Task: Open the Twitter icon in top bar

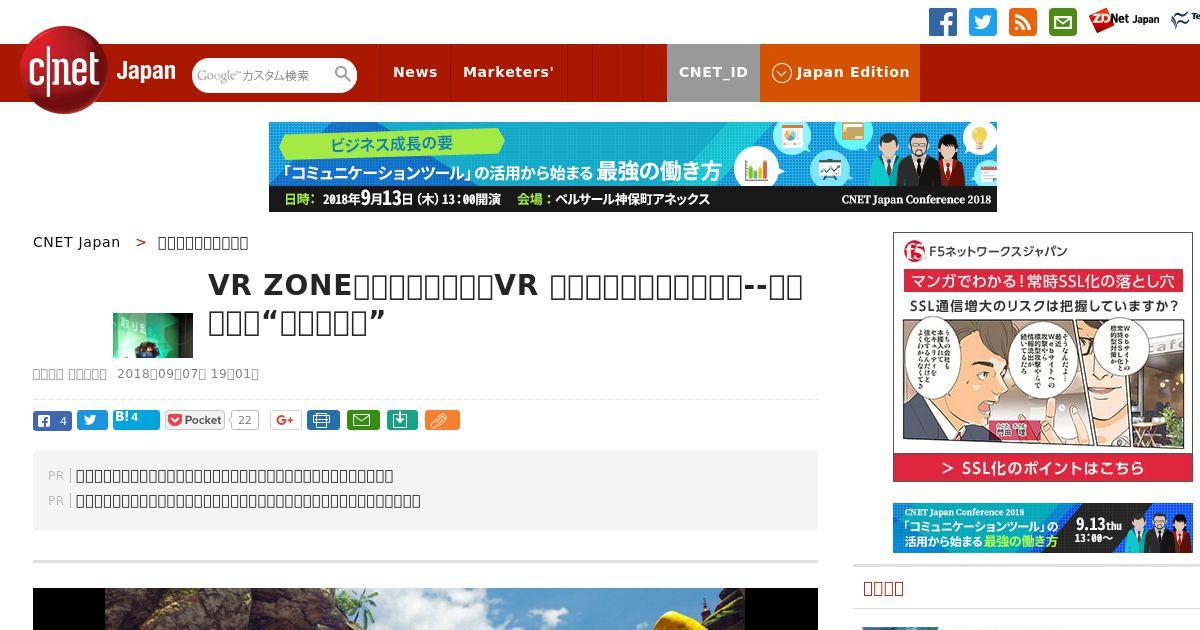Action: coord(983,22)
